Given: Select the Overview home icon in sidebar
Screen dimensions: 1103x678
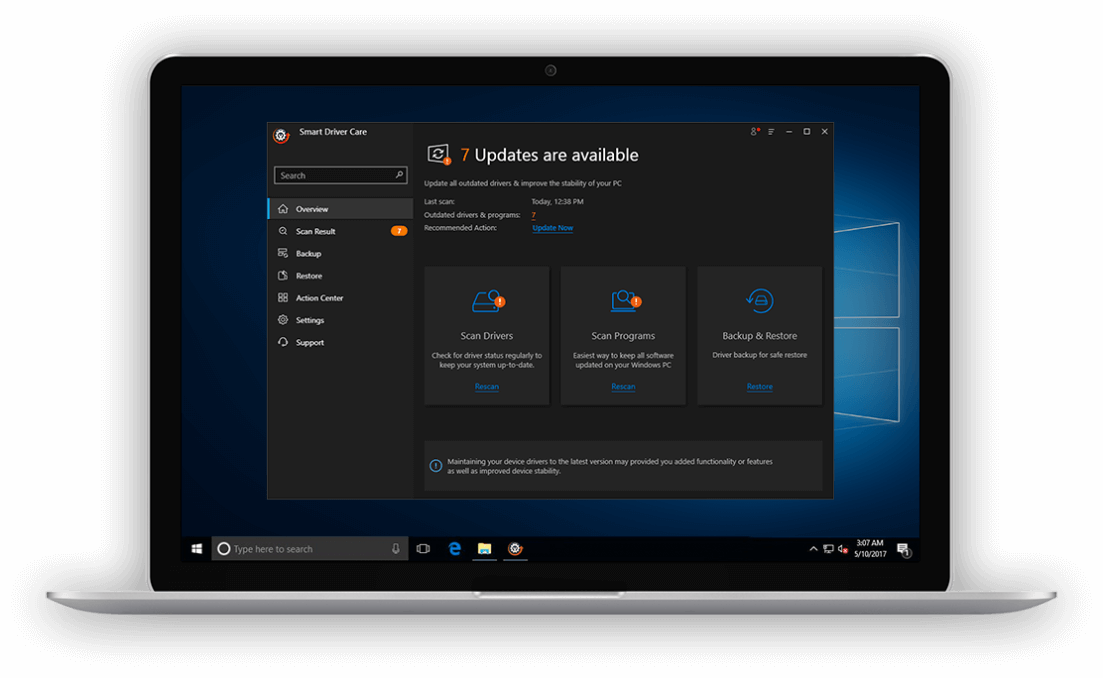Looking at the screenshot, I should (x=286, y=209).
